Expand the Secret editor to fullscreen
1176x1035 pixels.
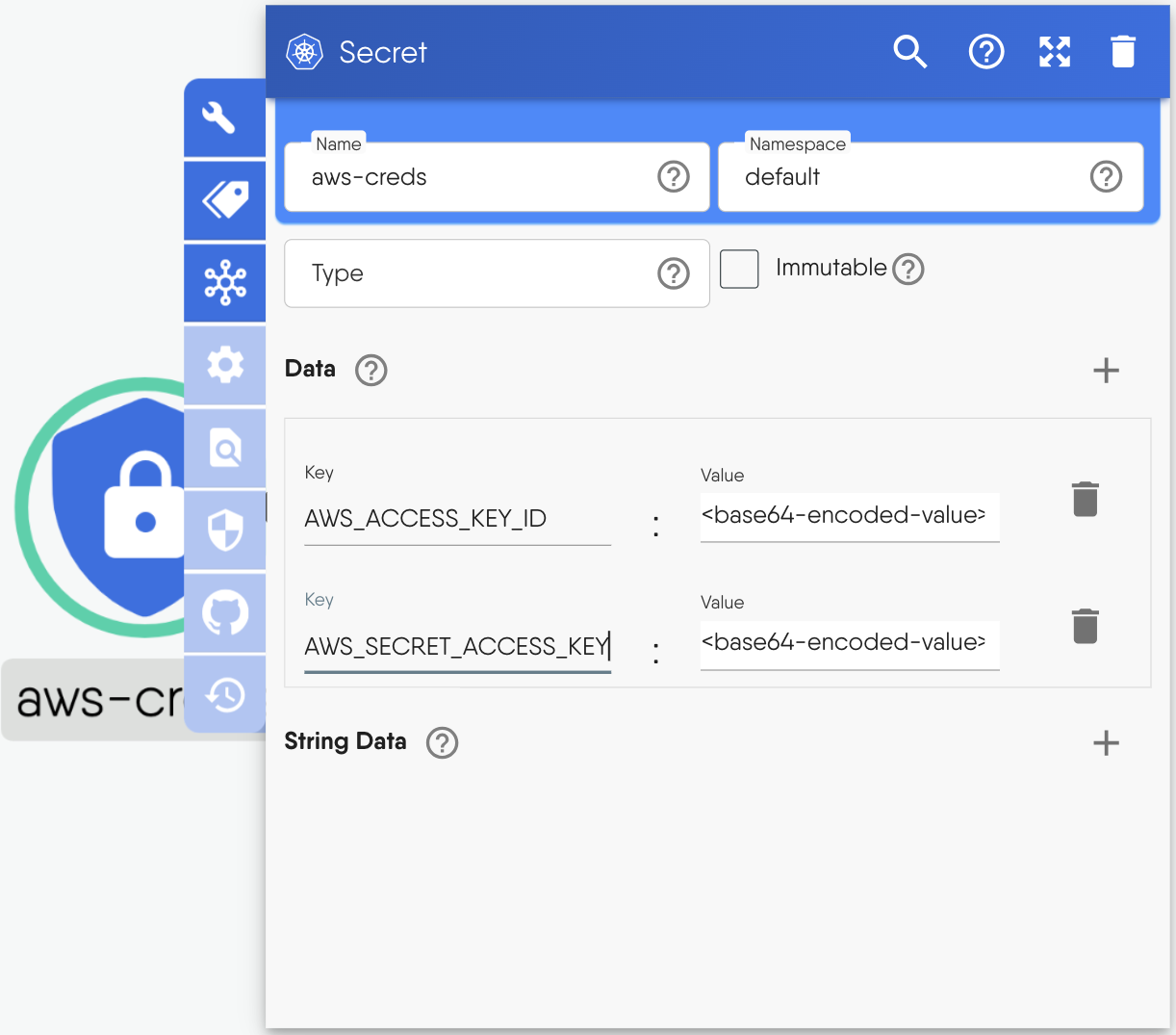(x=1055, y=52)
